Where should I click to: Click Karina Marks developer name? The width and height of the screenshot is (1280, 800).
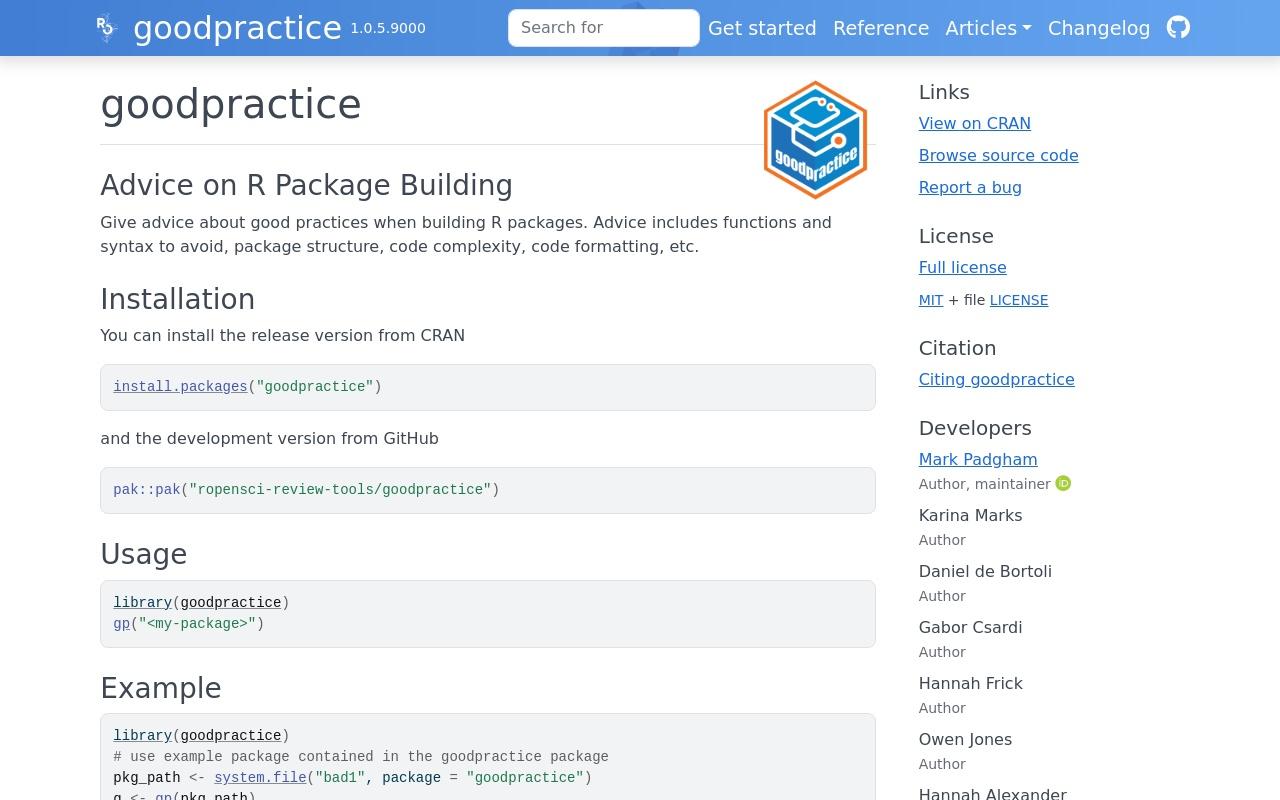(x=970, y=515)
